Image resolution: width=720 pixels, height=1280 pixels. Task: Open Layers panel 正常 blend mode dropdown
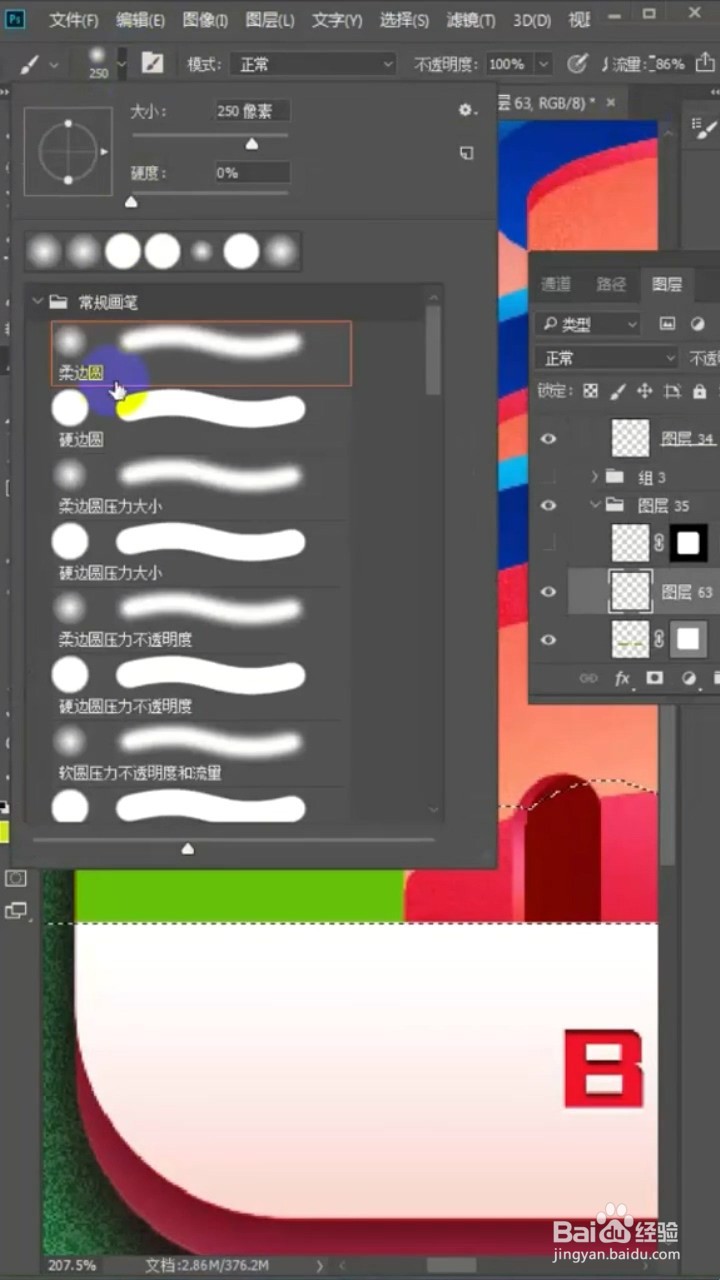point(607,358)
